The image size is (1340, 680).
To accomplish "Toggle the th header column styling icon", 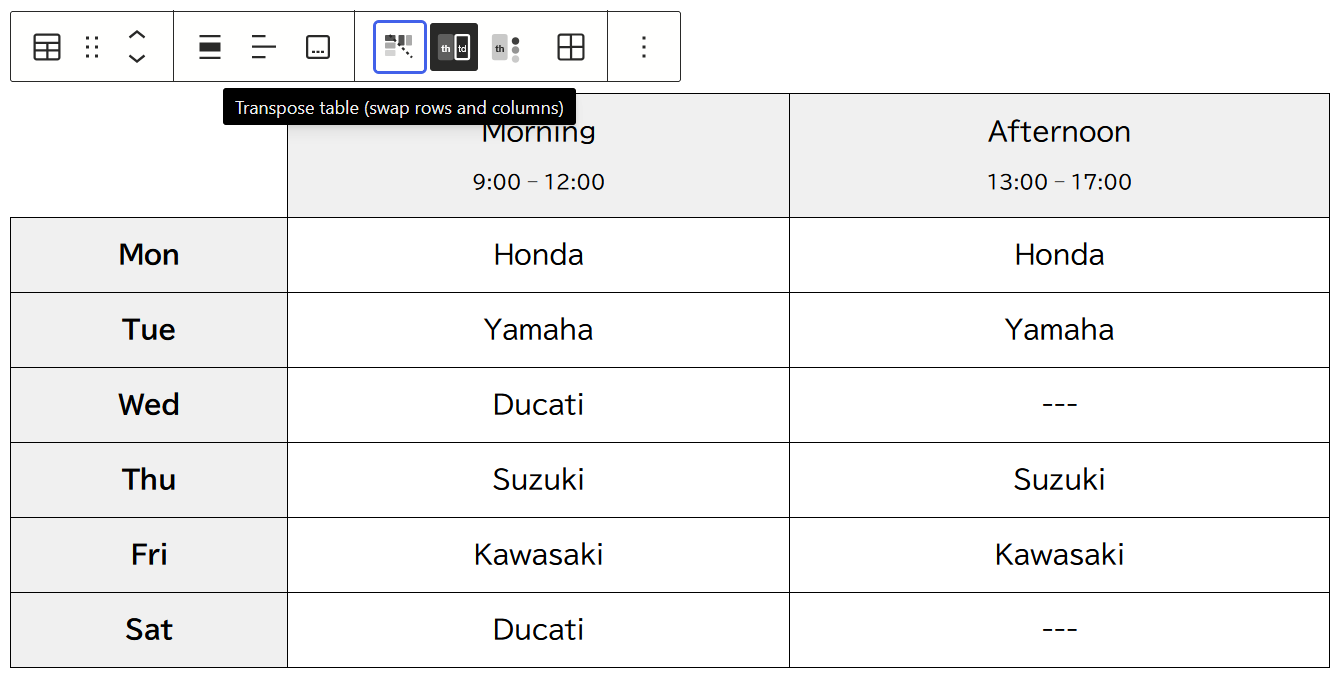I will click(507, 47).
